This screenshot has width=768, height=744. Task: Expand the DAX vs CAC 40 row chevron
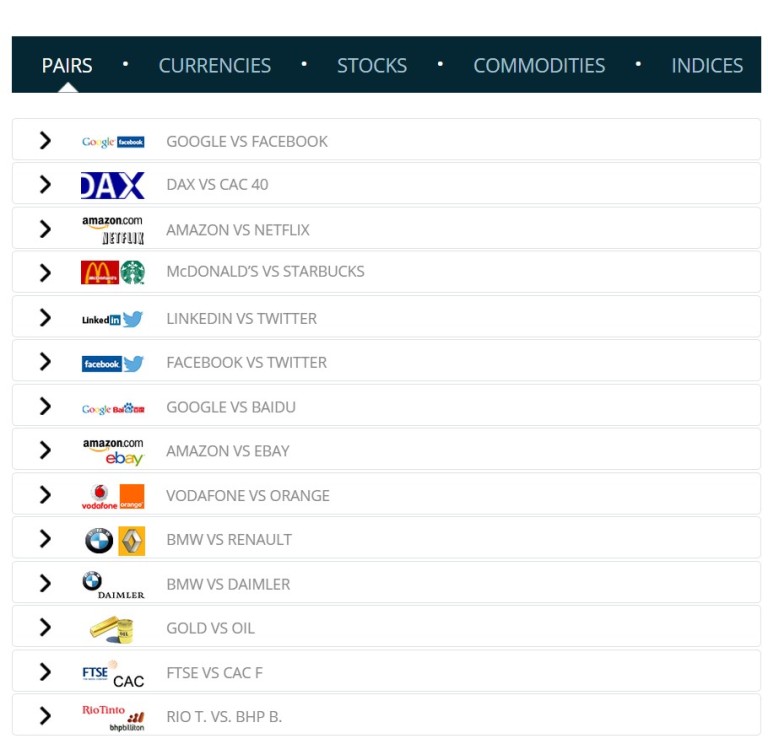(45, 185)
